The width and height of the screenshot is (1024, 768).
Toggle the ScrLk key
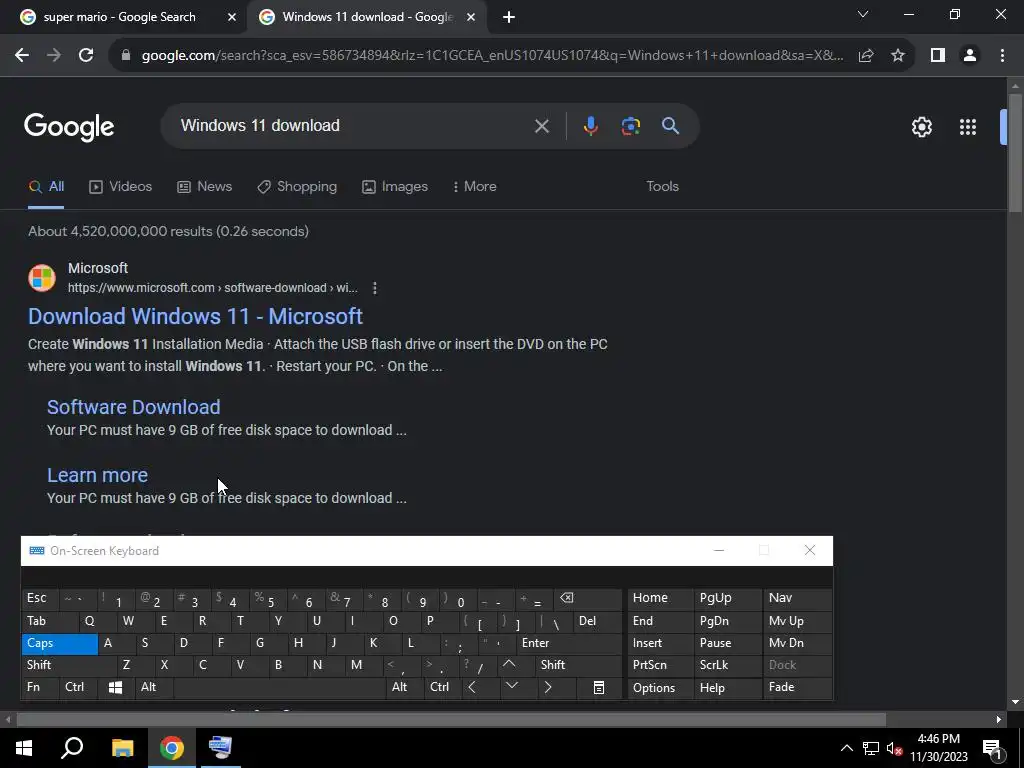point(727,665)
